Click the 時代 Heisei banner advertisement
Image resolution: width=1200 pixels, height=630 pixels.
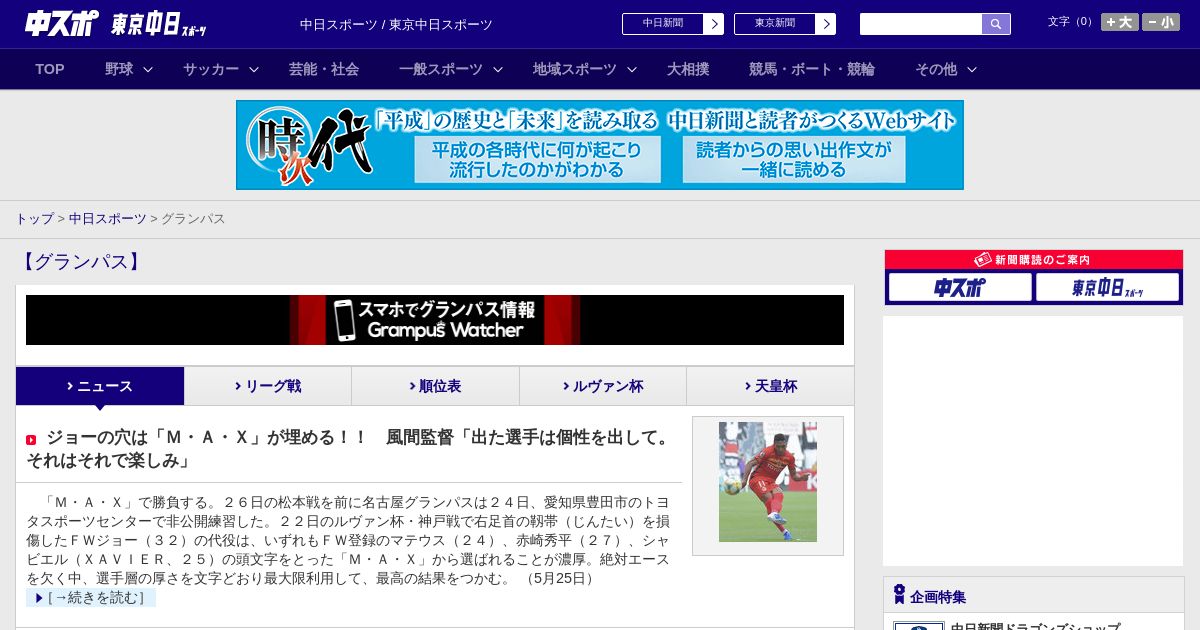600,145
